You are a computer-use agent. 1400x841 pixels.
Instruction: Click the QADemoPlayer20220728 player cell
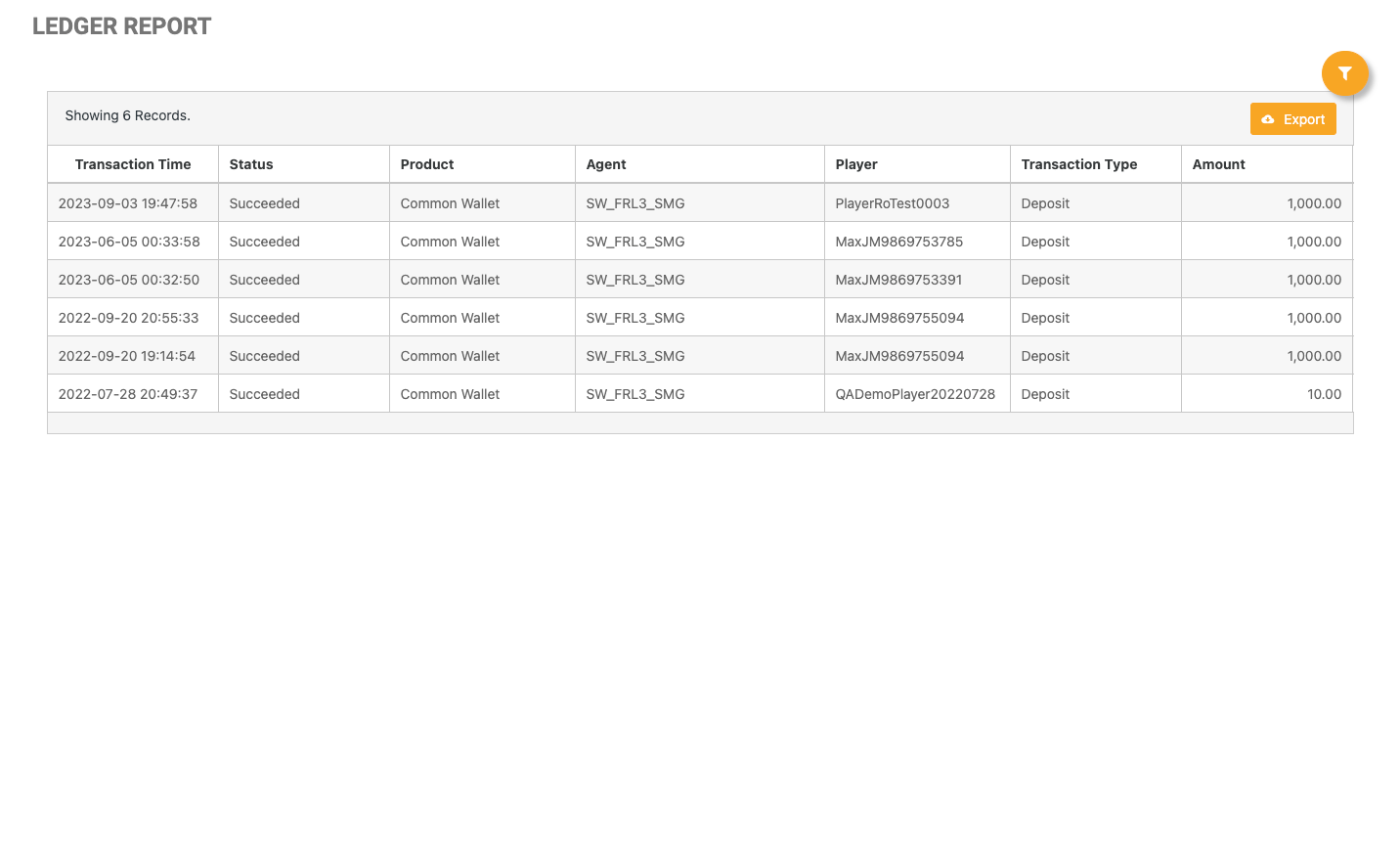click(x=915, y=394)
